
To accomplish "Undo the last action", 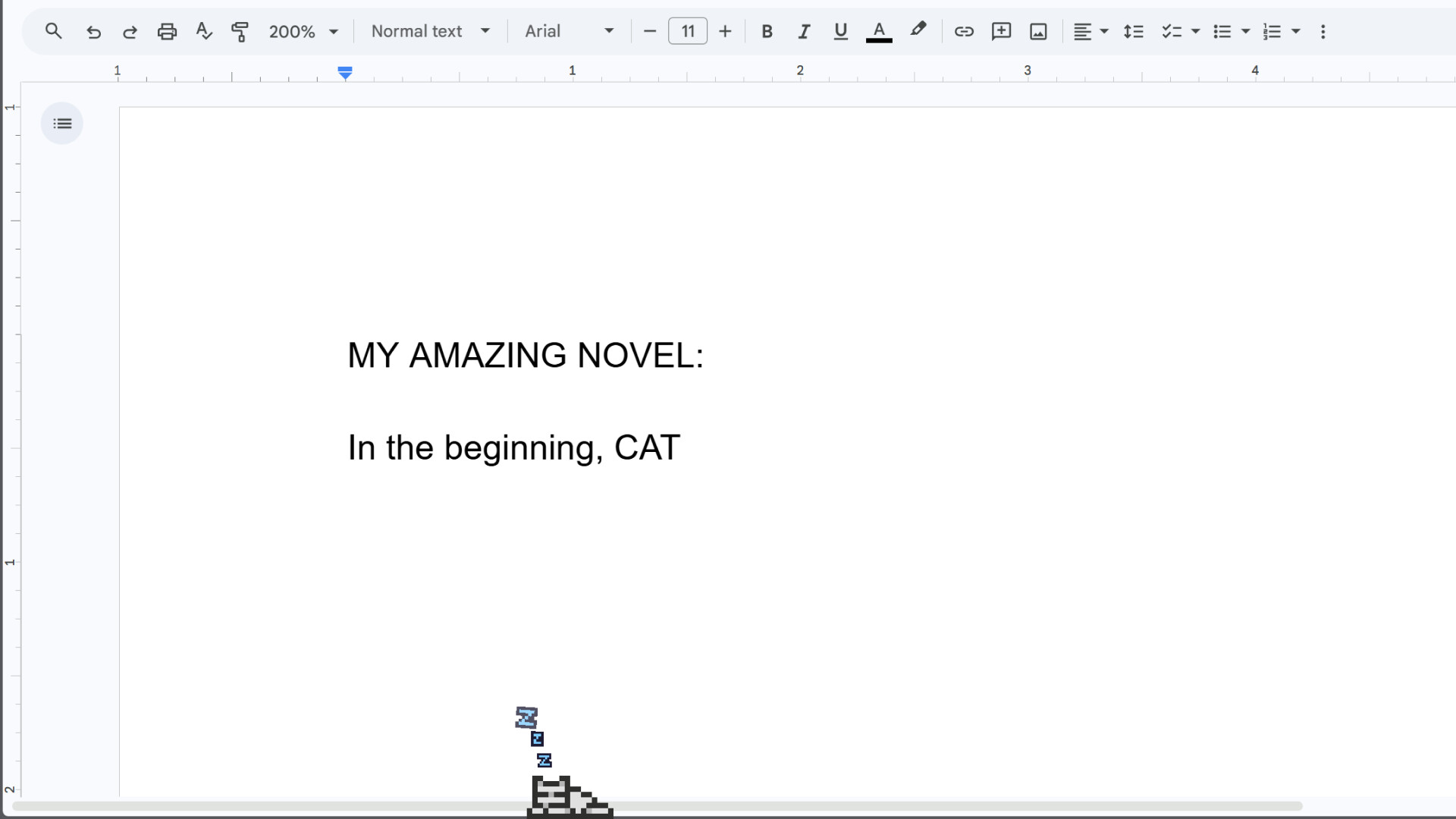I will tap(93, 31).
